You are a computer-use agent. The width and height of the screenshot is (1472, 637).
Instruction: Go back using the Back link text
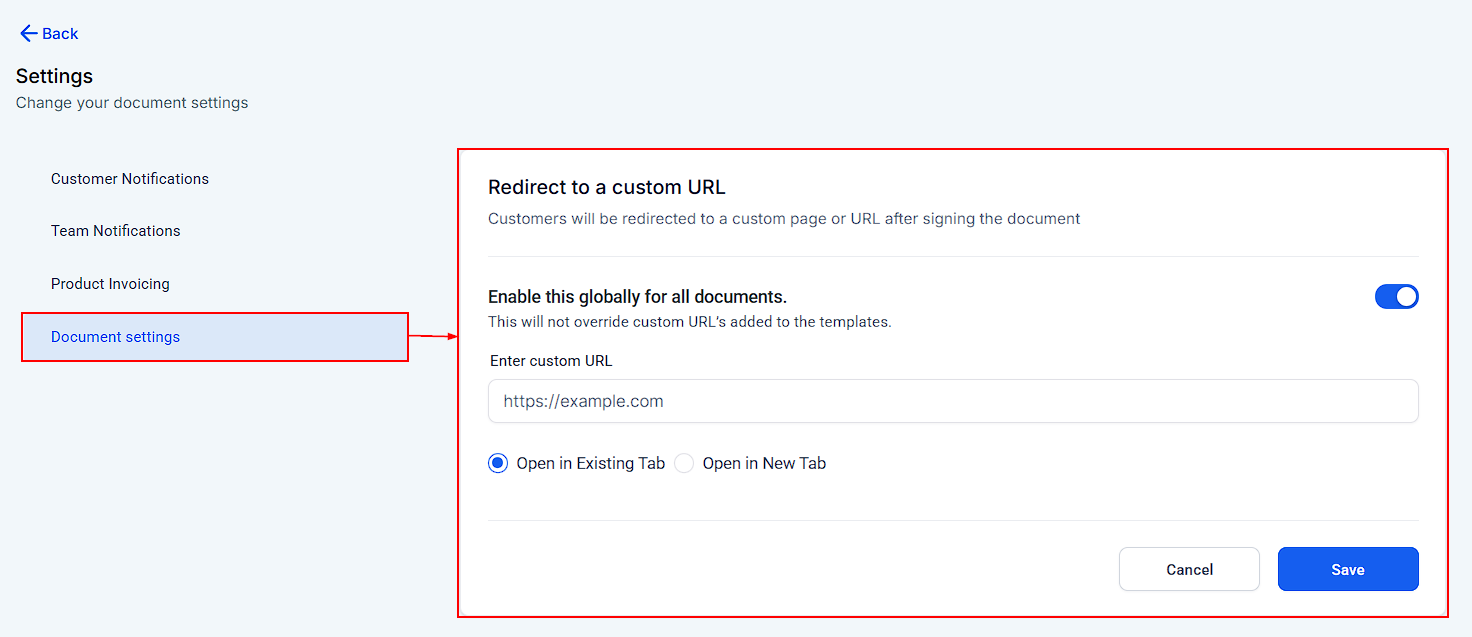pyautogui.click(x=60, y=34)
